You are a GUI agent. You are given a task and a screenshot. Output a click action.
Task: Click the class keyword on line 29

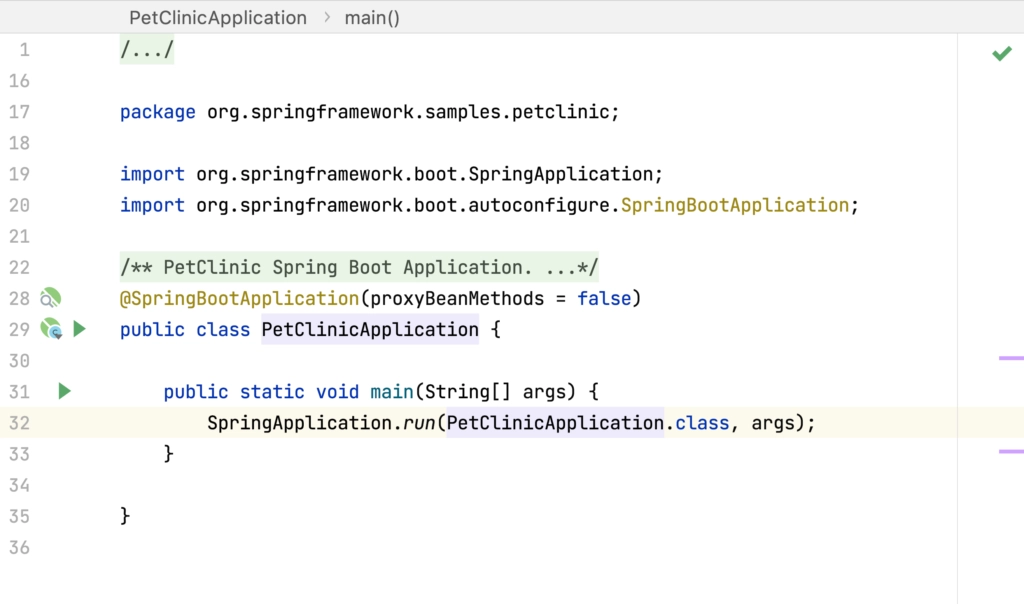[x=223, y=330]
